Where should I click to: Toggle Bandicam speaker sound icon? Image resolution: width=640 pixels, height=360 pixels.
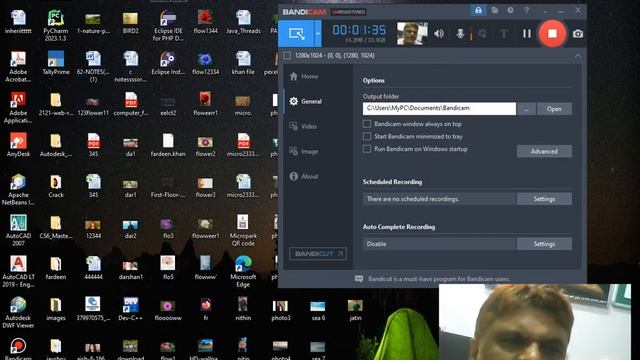(439, 33)
